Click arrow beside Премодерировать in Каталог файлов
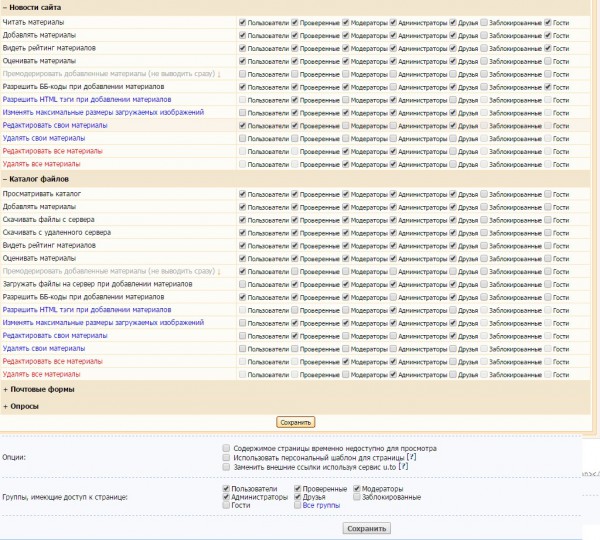This screenshot has height=540, width=600. tap(219, 272)
